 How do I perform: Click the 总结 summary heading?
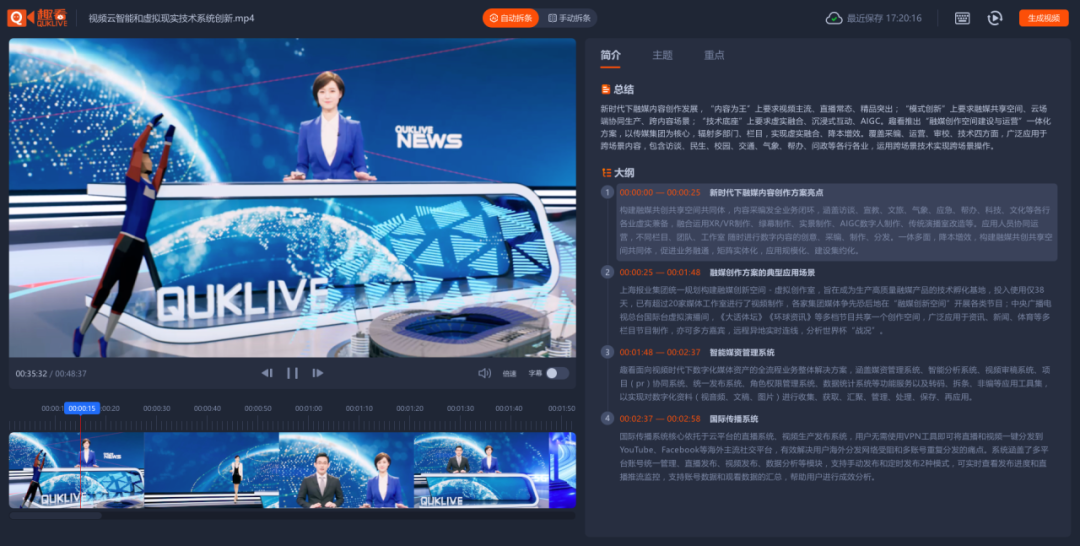tap(623, 90)
